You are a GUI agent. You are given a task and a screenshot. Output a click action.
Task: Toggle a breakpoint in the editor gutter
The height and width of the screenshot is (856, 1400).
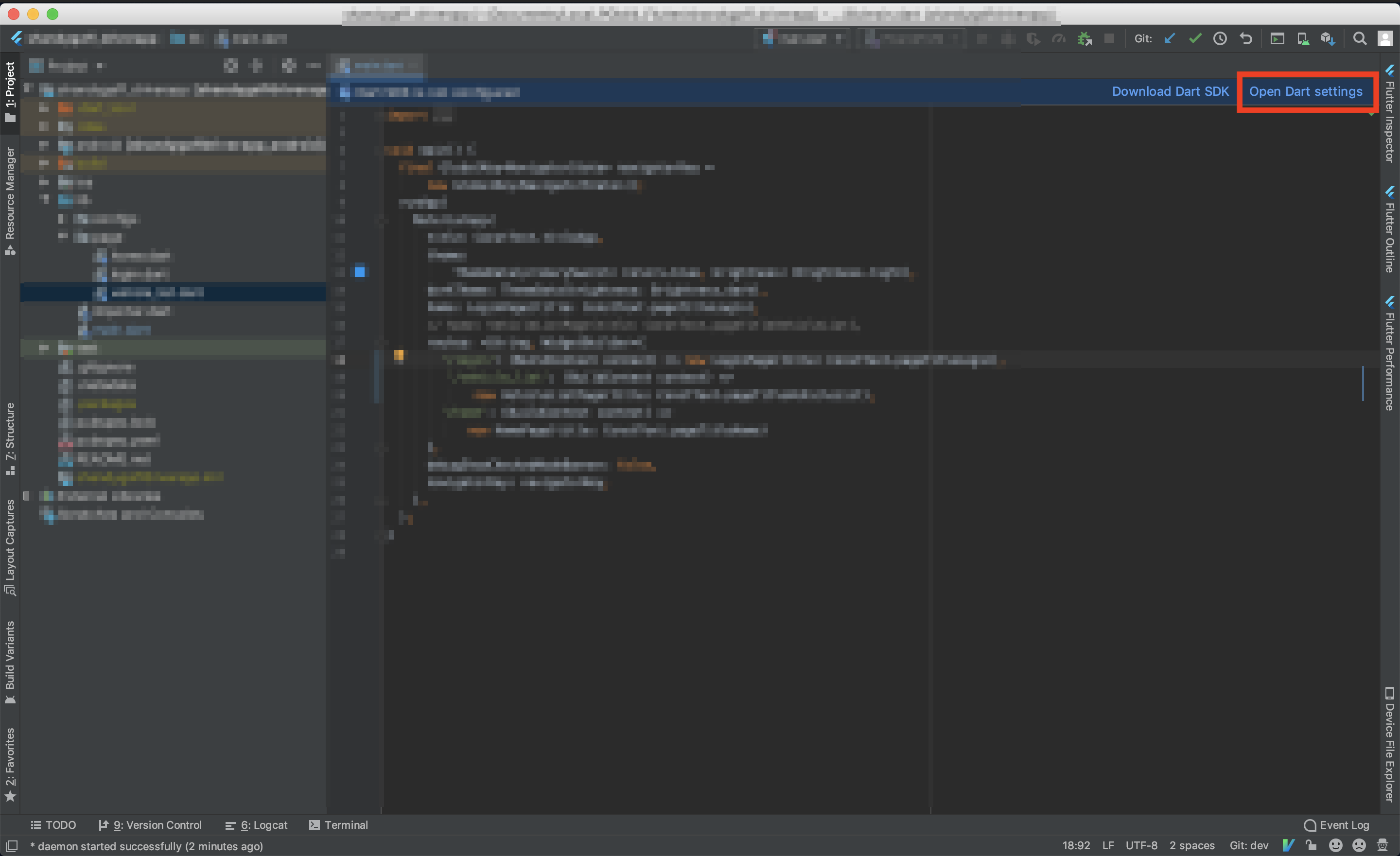click(360, 272)
